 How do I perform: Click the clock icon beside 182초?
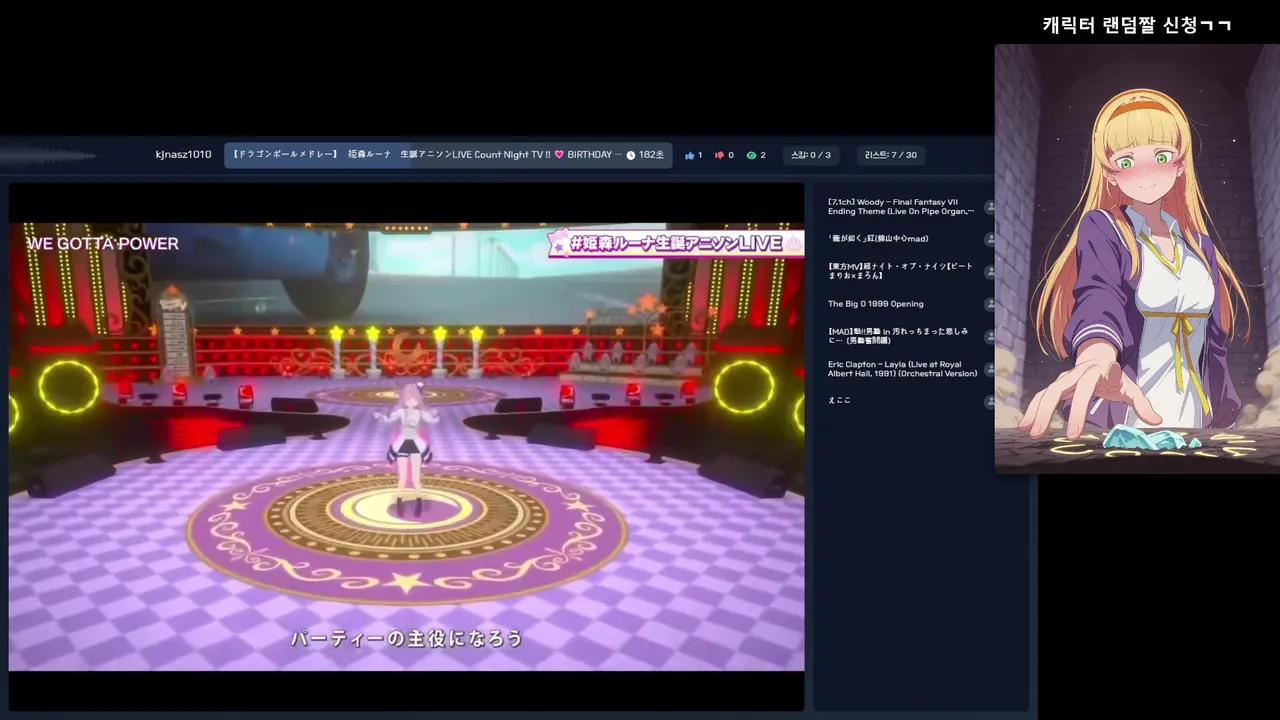pos(631,155)
